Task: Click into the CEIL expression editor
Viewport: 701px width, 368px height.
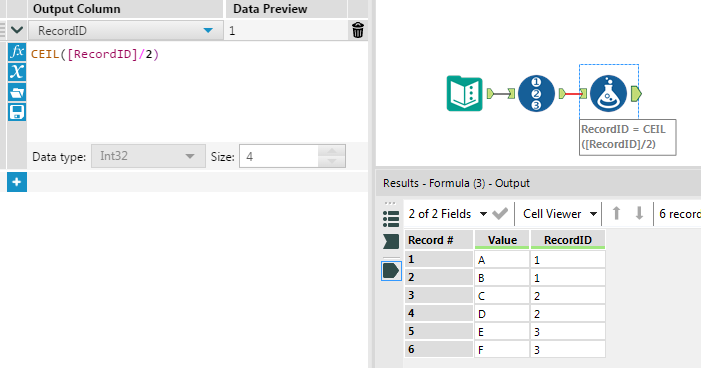Action: [x=197, y=92]
